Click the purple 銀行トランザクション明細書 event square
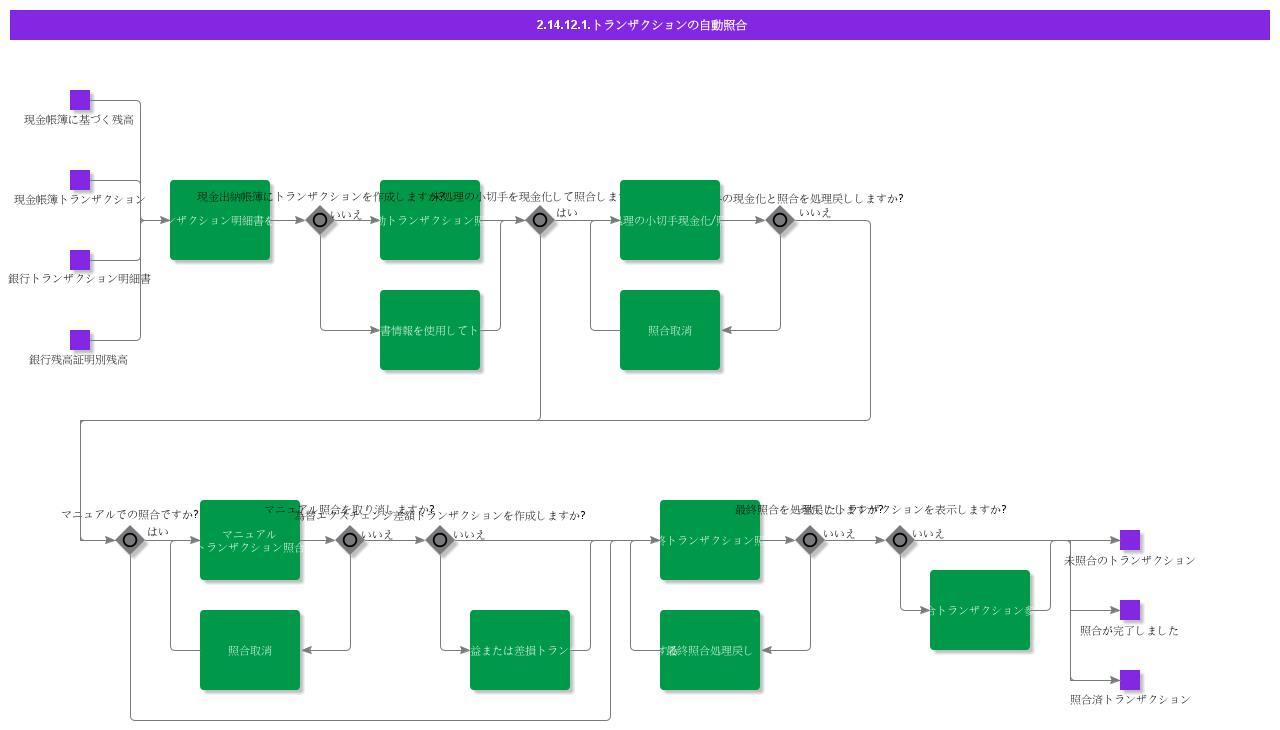 [80, 260]
